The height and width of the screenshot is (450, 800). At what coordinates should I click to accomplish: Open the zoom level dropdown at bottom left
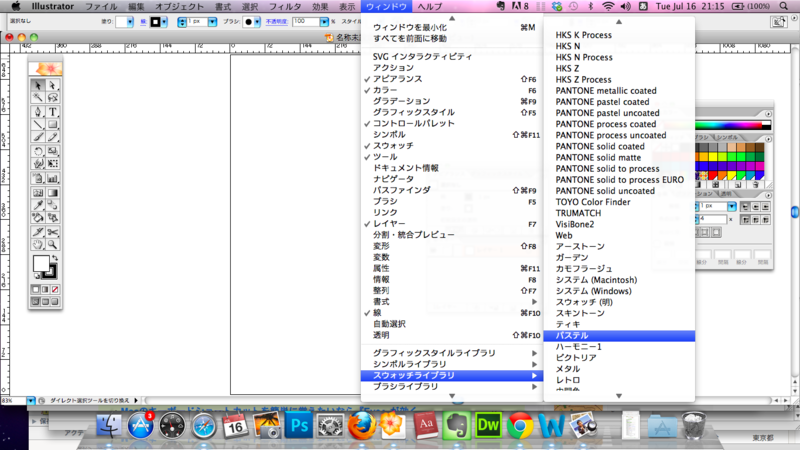tap(31, 401)
